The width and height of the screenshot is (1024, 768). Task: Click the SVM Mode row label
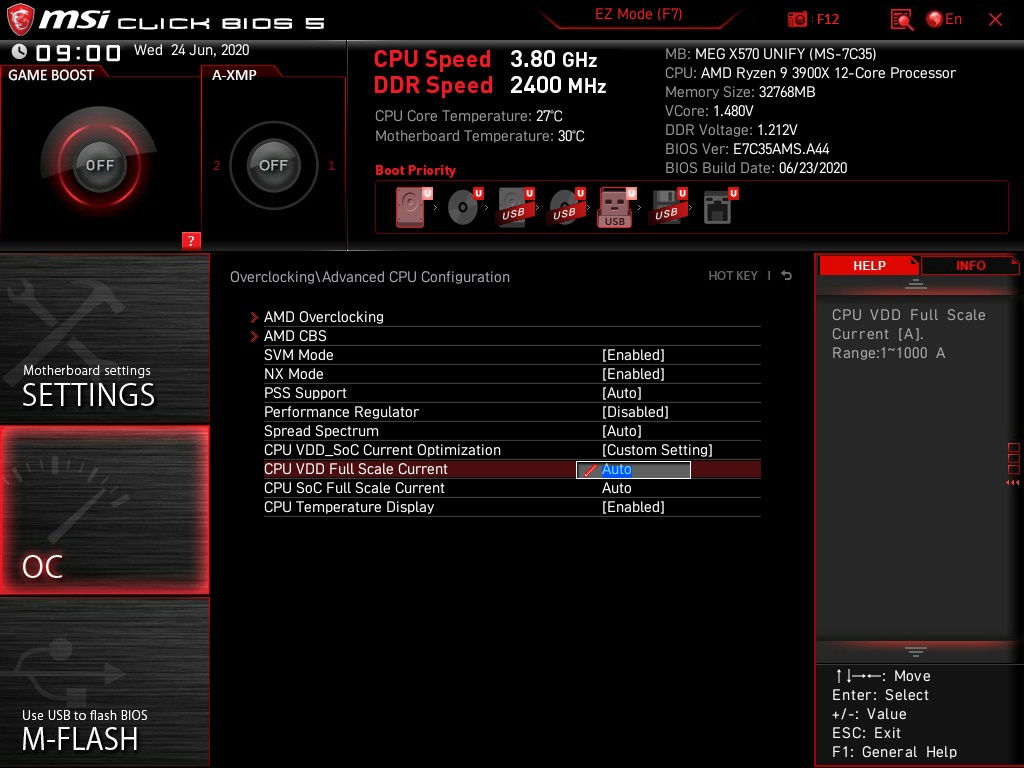click(x=298, y=355)
